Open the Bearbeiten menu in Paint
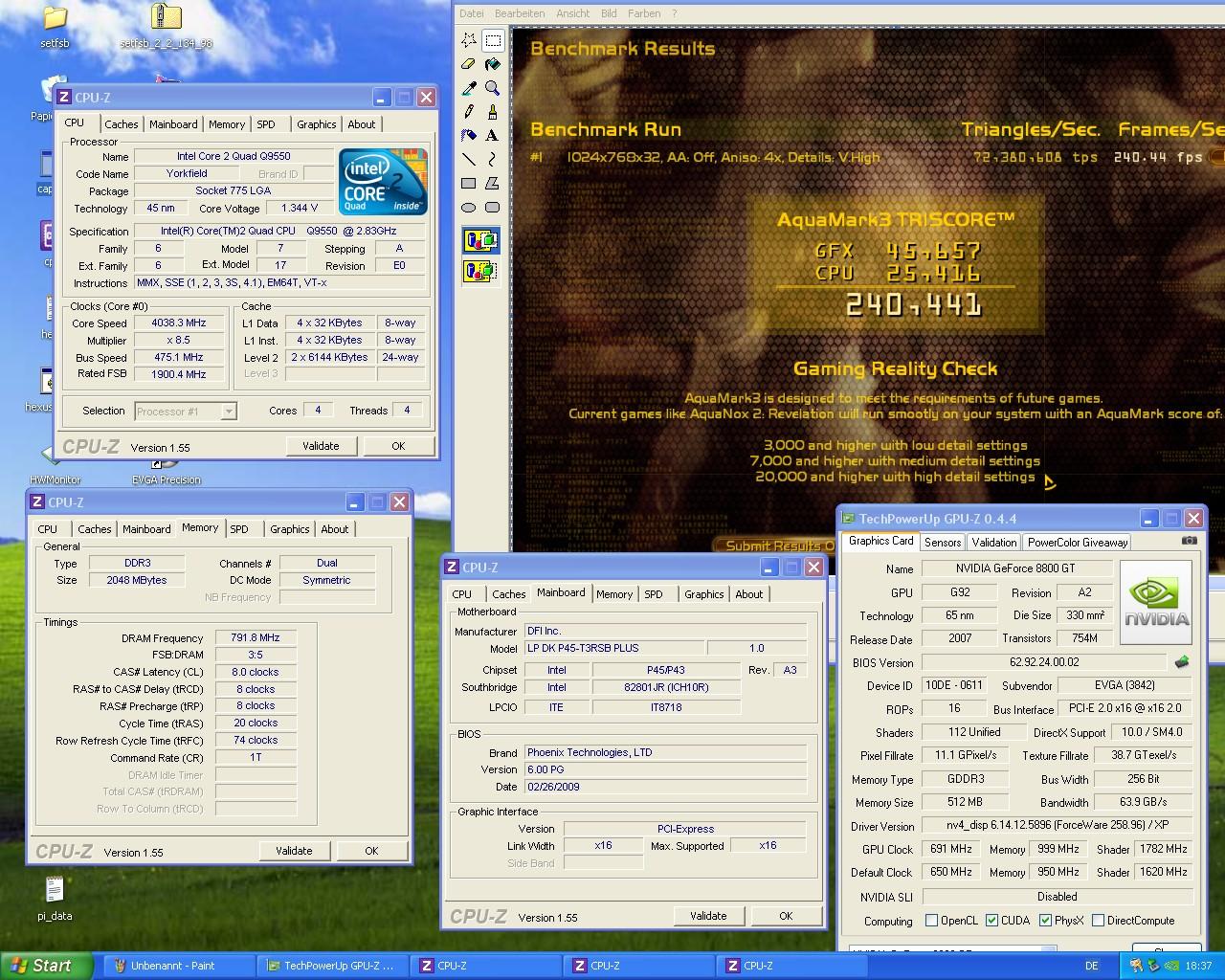Viewport: 1225px width, 980px height. [520, 13]
